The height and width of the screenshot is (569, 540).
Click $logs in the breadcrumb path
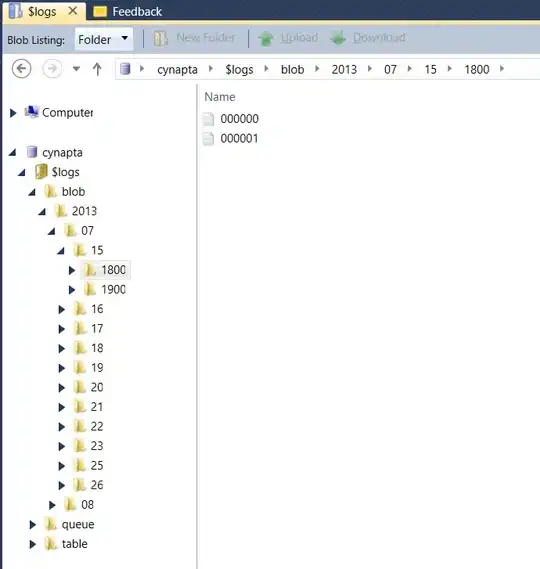pyautogui.click(x=239, y=69)
